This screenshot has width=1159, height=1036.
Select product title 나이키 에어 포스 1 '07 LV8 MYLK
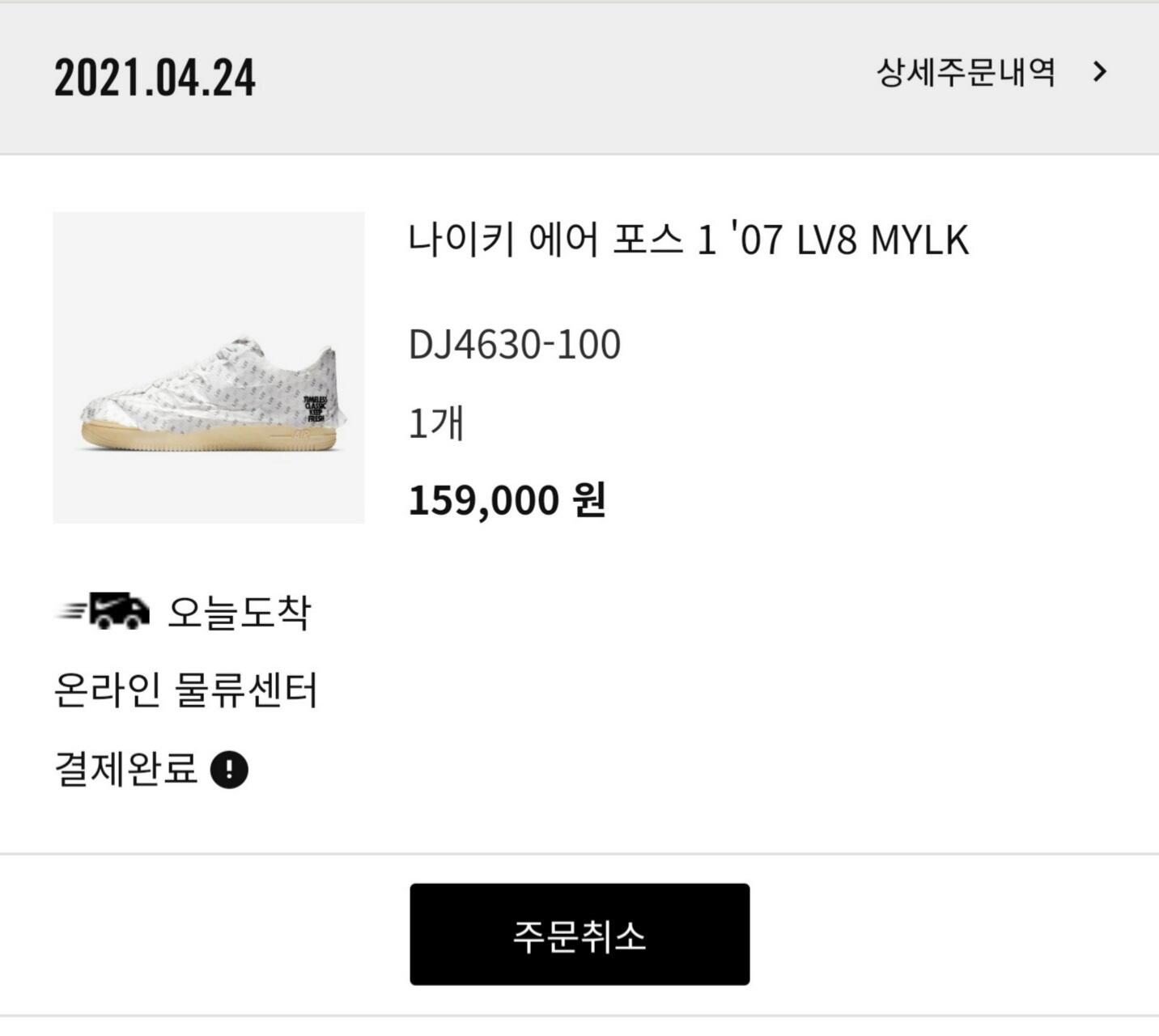click(x=688, y=240)
